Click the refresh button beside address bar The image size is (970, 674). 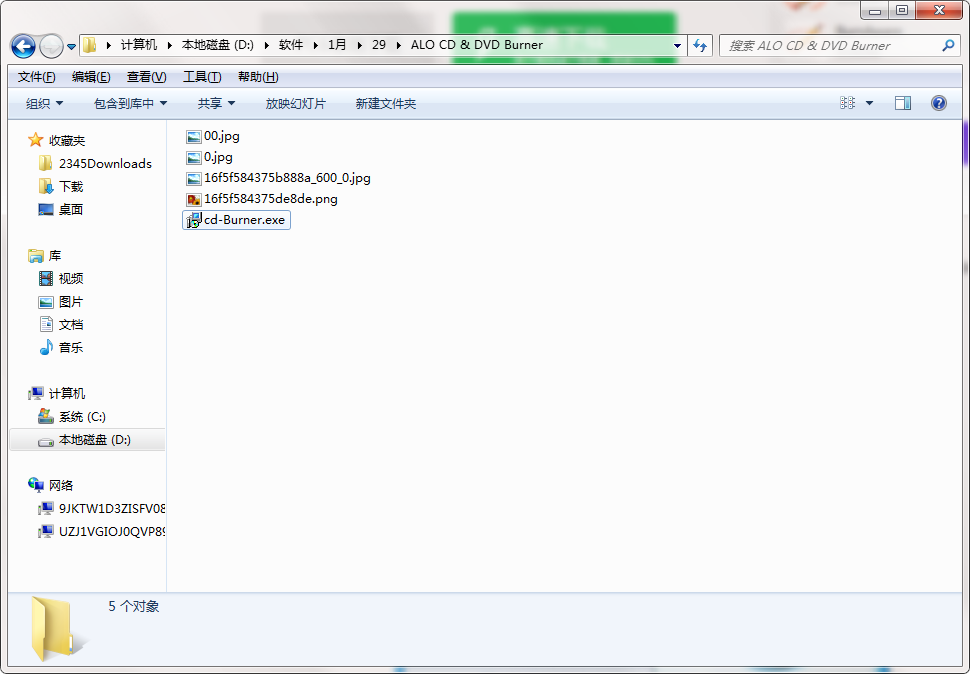[700, 46]
